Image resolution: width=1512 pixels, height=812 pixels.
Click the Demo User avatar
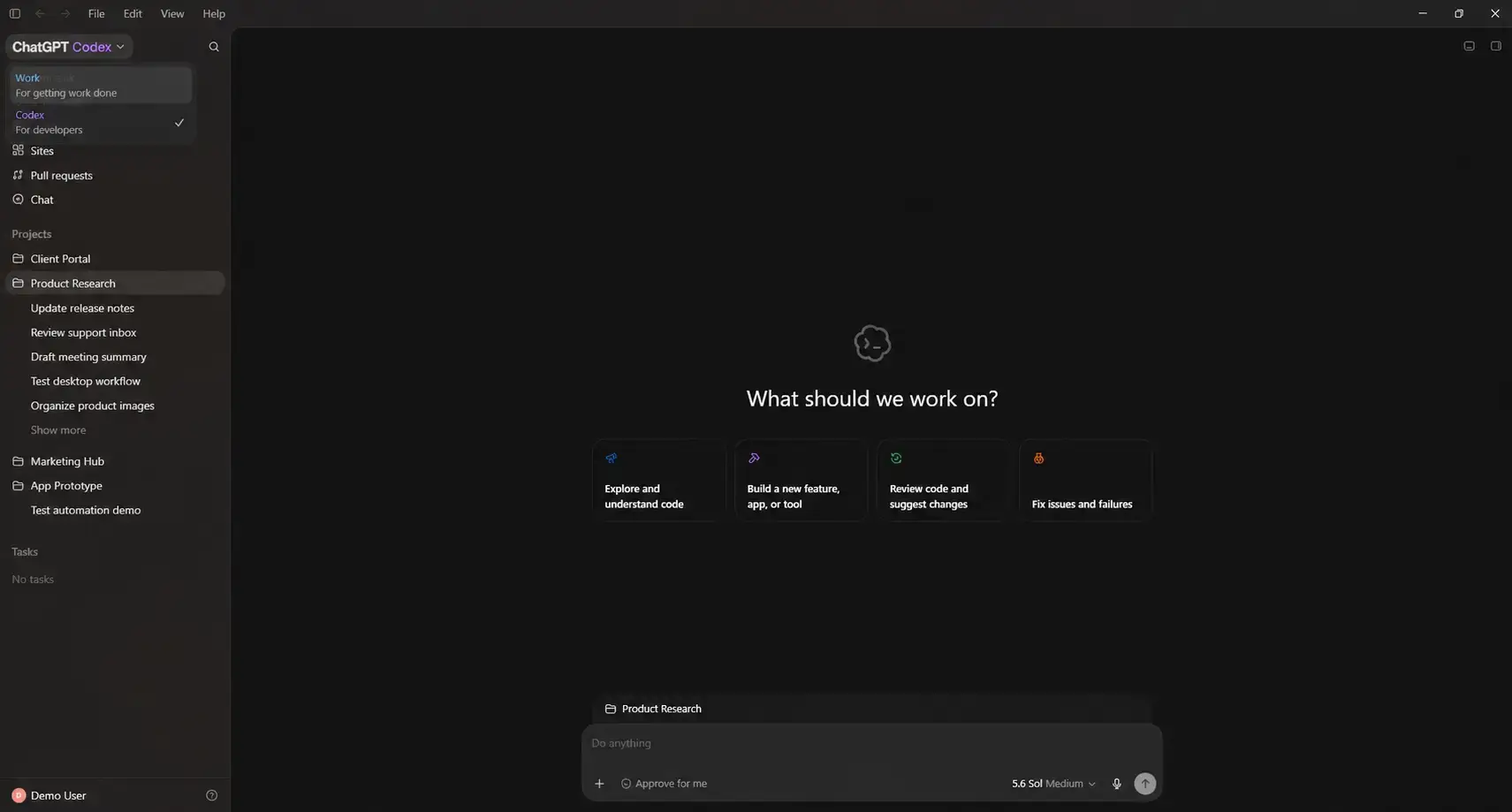click(x=19, y=795)
